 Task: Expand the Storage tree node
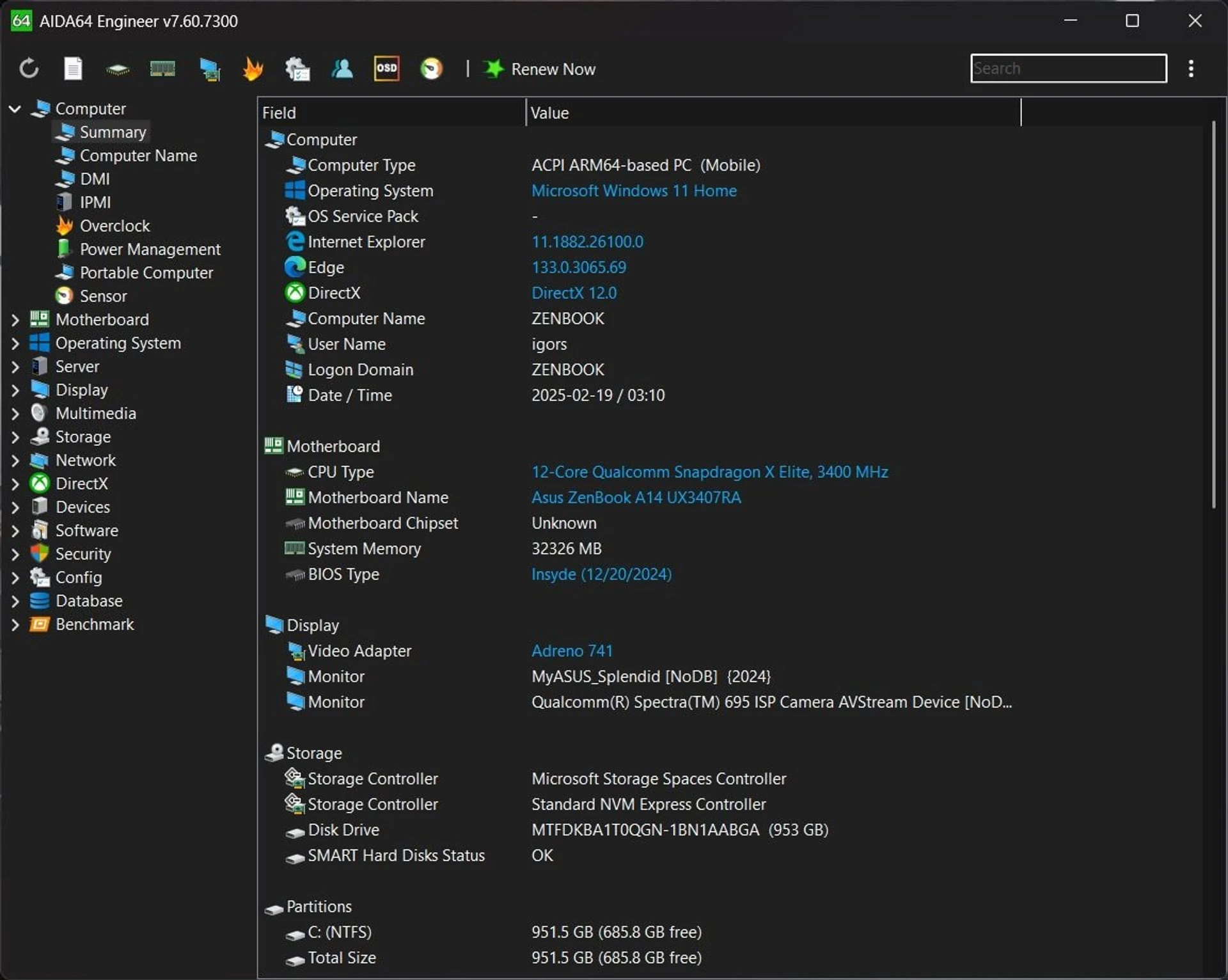pos(15,438)
